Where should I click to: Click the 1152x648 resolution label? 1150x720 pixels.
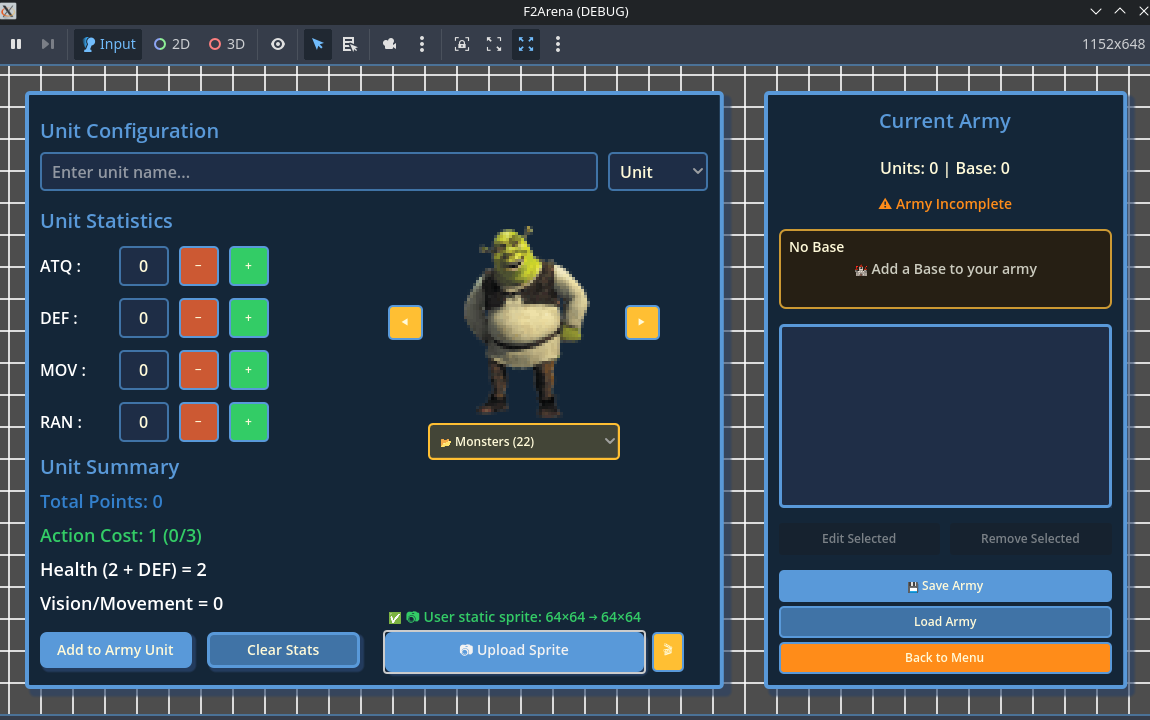1113,44
